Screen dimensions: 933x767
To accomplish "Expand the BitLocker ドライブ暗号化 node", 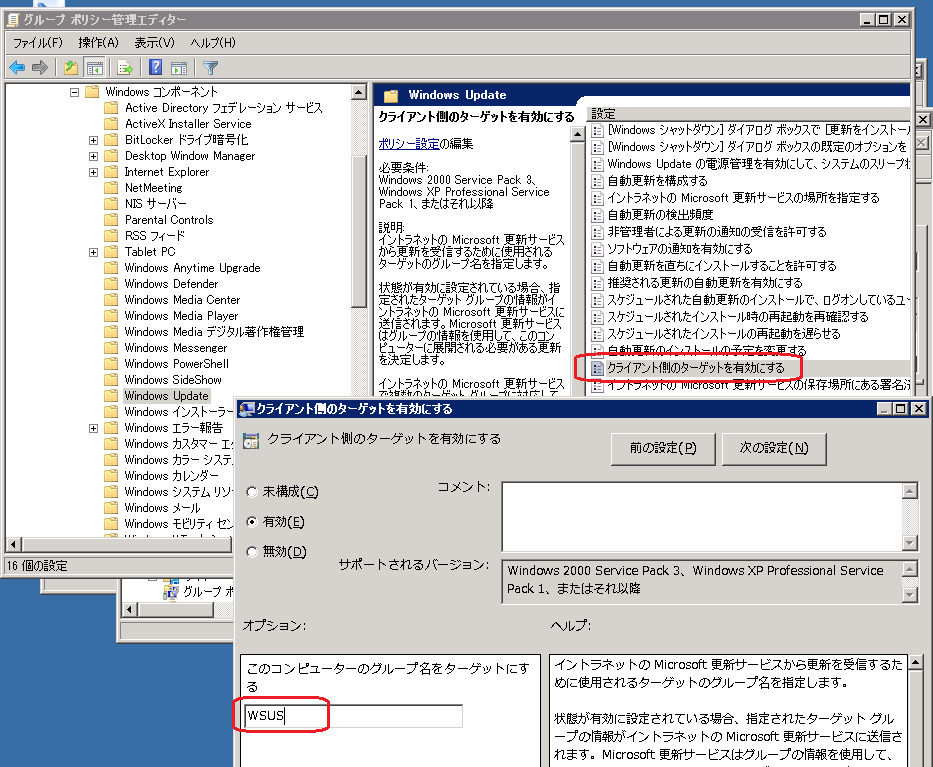I will click(x=93, y=140).
